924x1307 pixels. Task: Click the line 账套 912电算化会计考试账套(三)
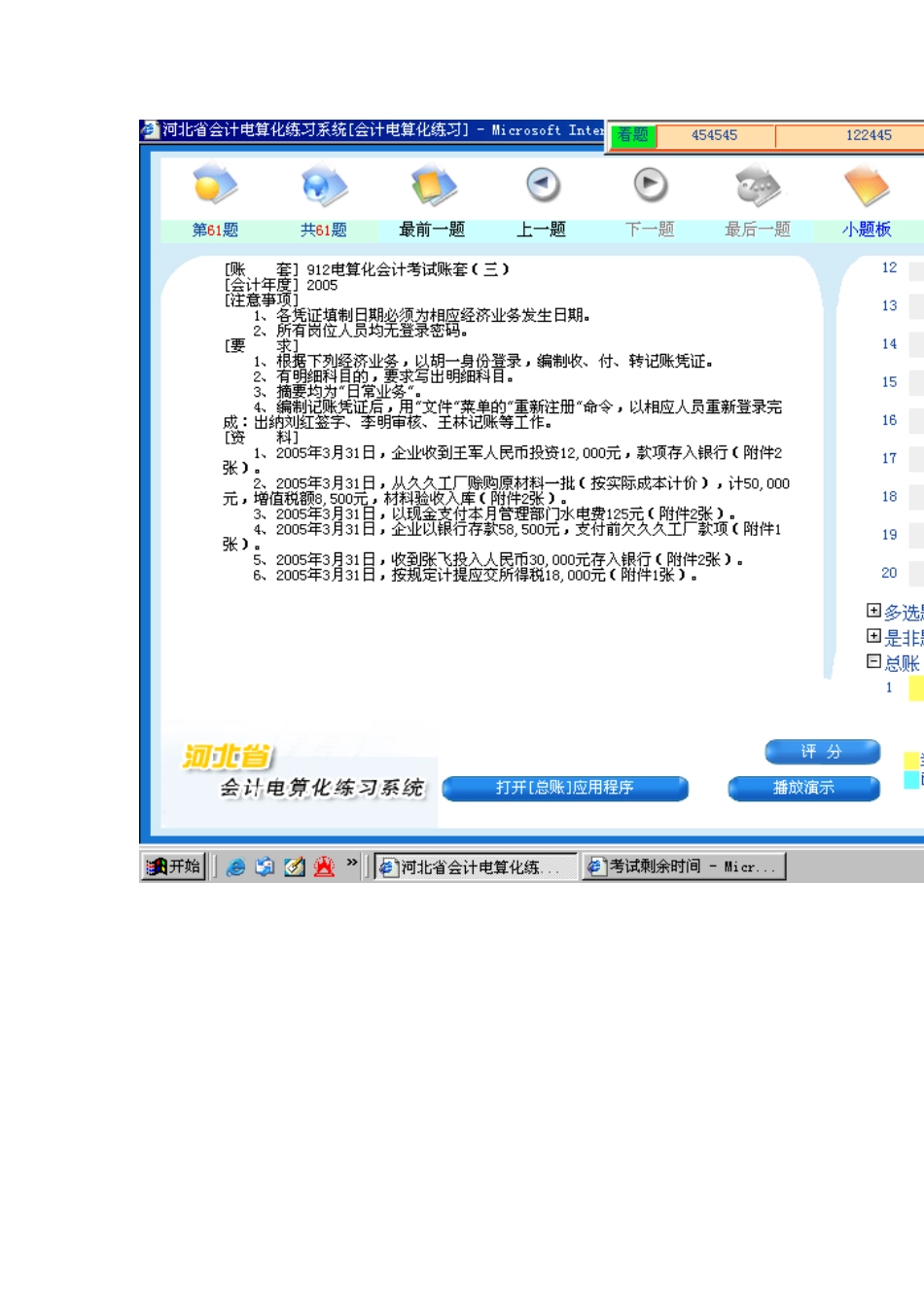tap(367, 269)
